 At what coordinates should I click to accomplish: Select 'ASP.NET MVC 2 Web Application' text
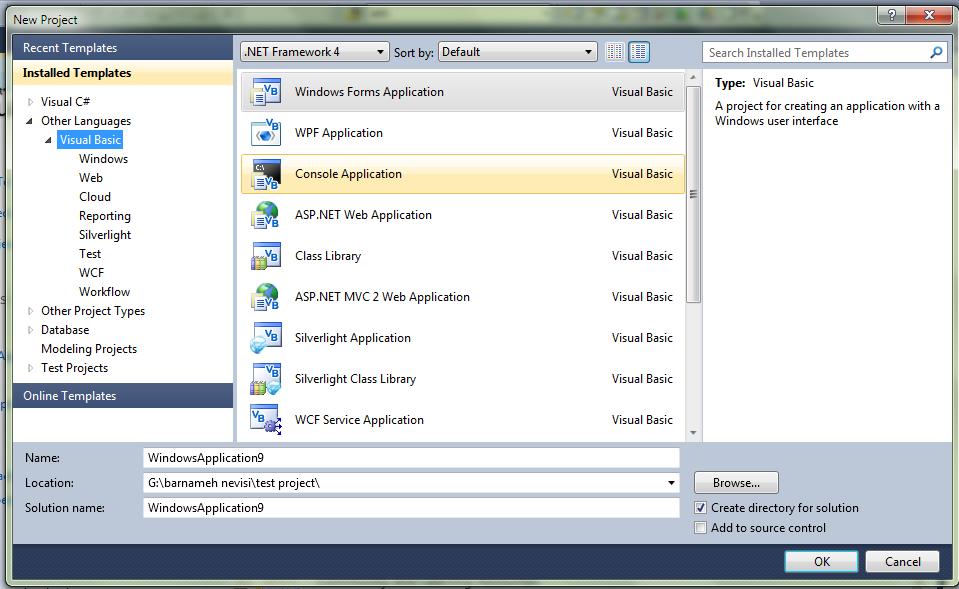(382, 297)
